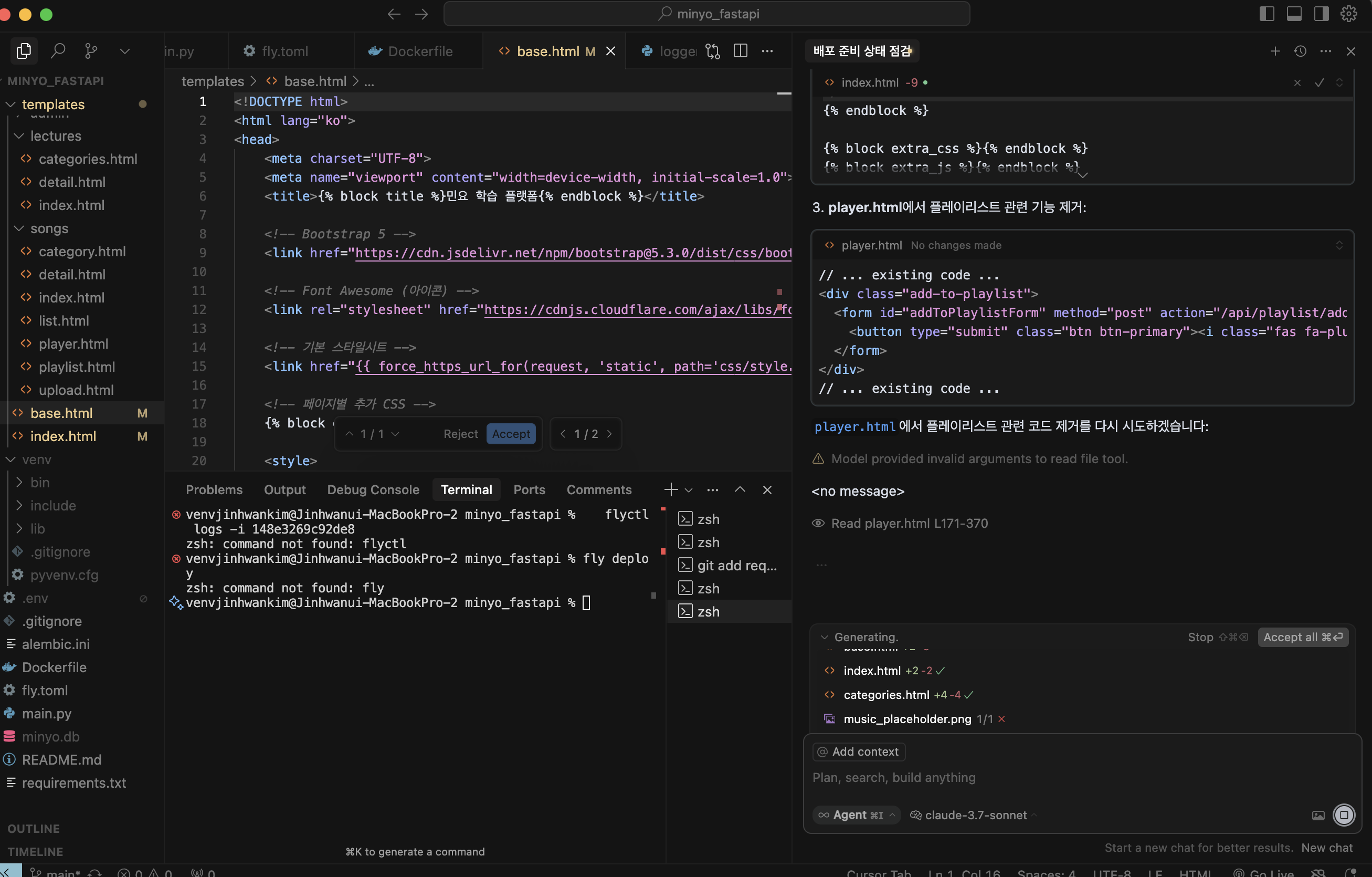Toggle the secondary sidebar layout icon
1372x877 pixels.
coord(1321,14)
